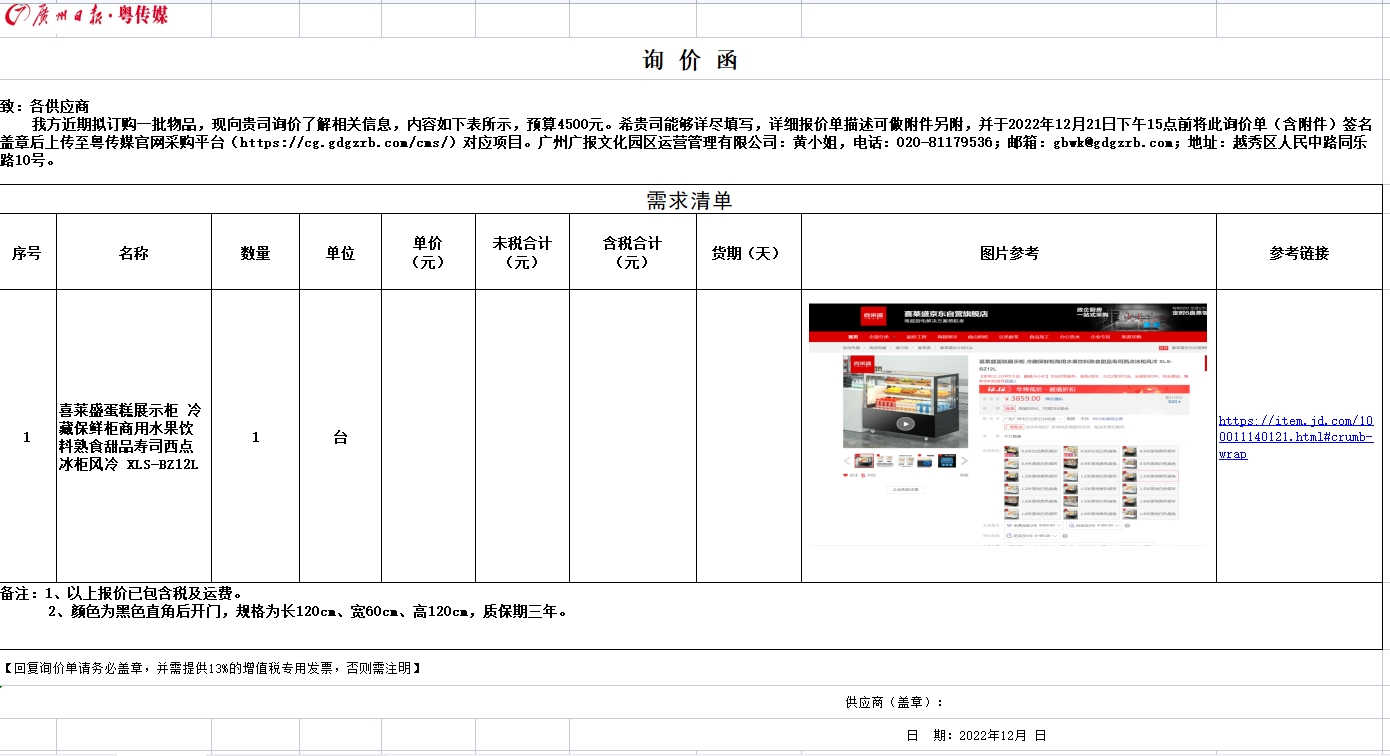The height and width of the screenshot is (756, 1390).
Task: Select the JD product page reference image
Action: coord(1008,423)
